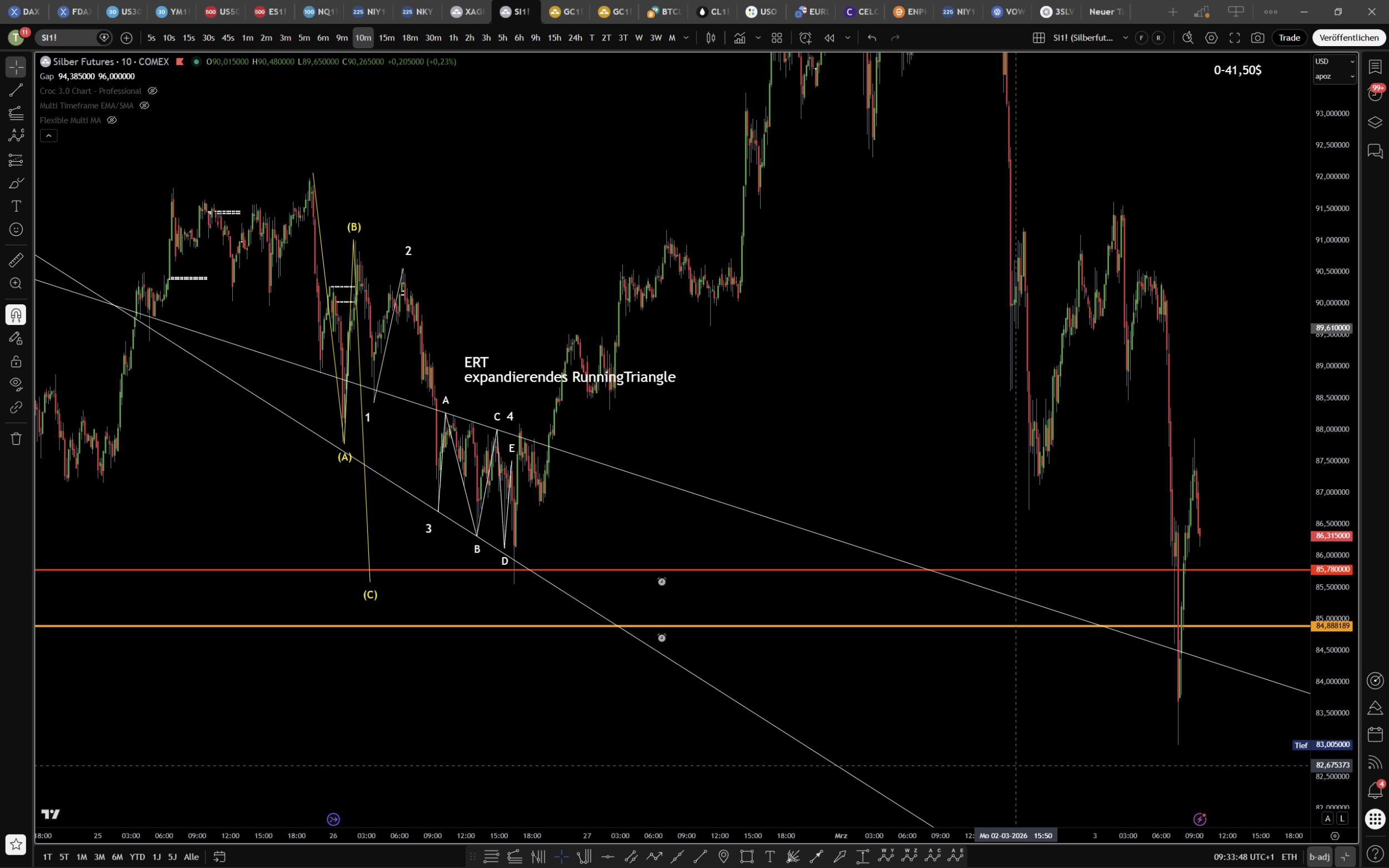Open the calendar panel in right sidebar

tap(1375, 734)
